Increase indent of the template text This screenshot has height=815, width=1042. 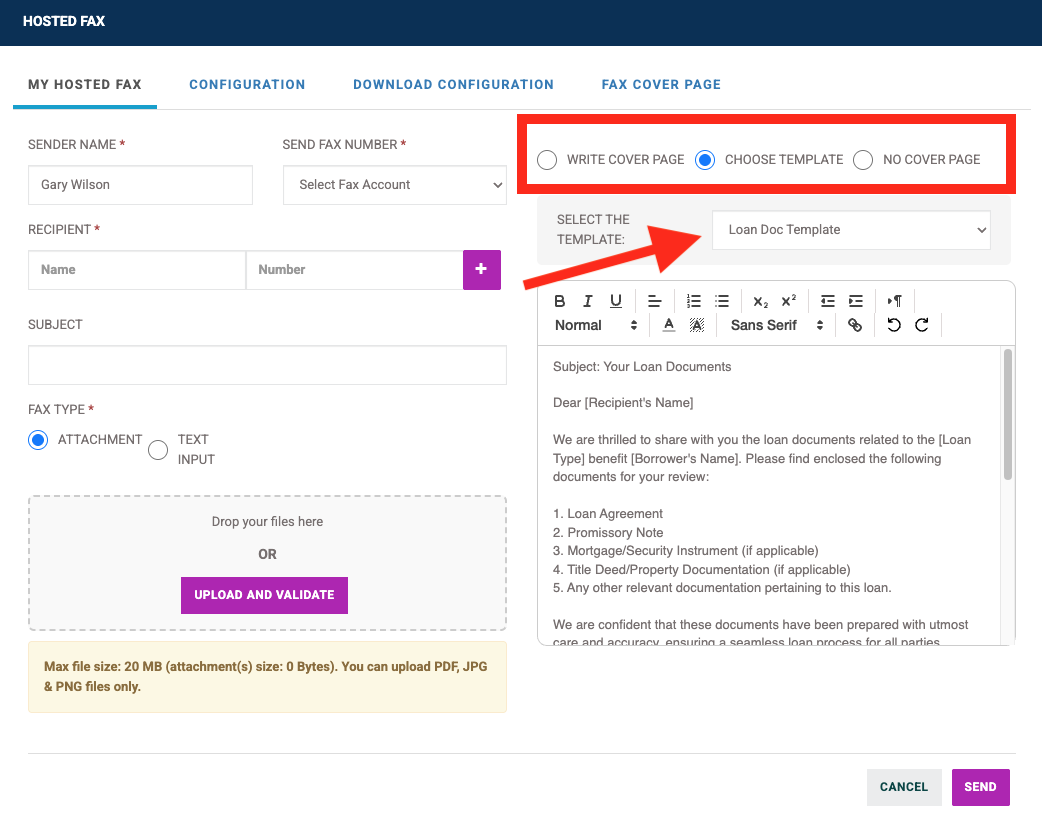pos(855,301)
